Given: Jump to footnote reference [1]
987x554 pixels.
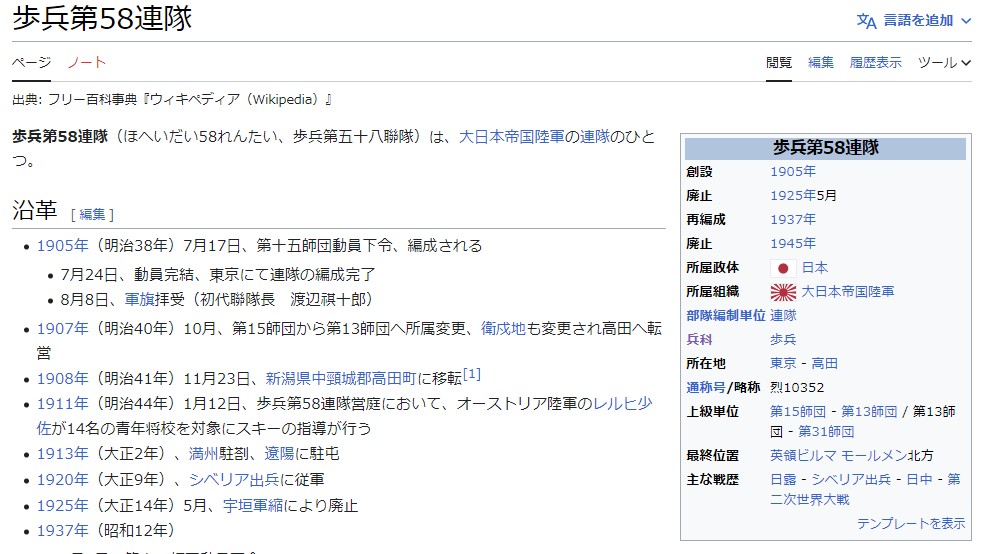Looking at the screenshot, I should tap(472, 374).
